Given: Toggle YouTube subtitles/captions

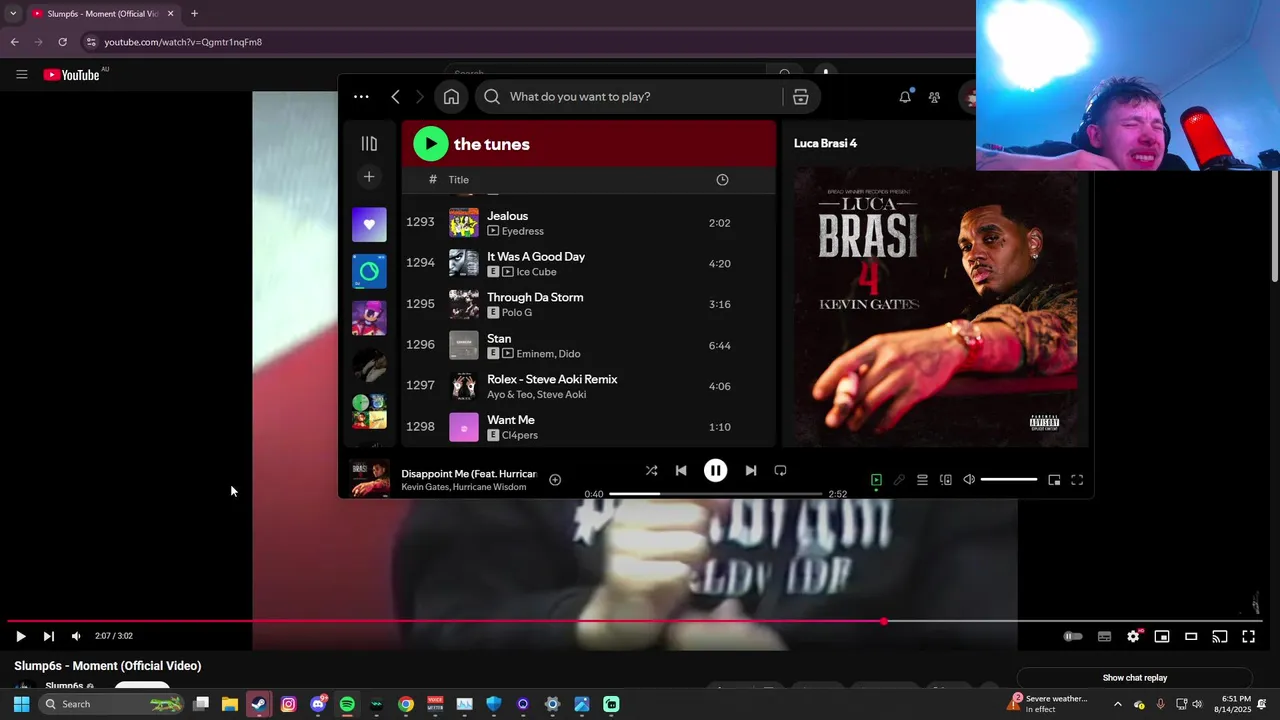Looking at the screenshot, I should (1104, 636).
